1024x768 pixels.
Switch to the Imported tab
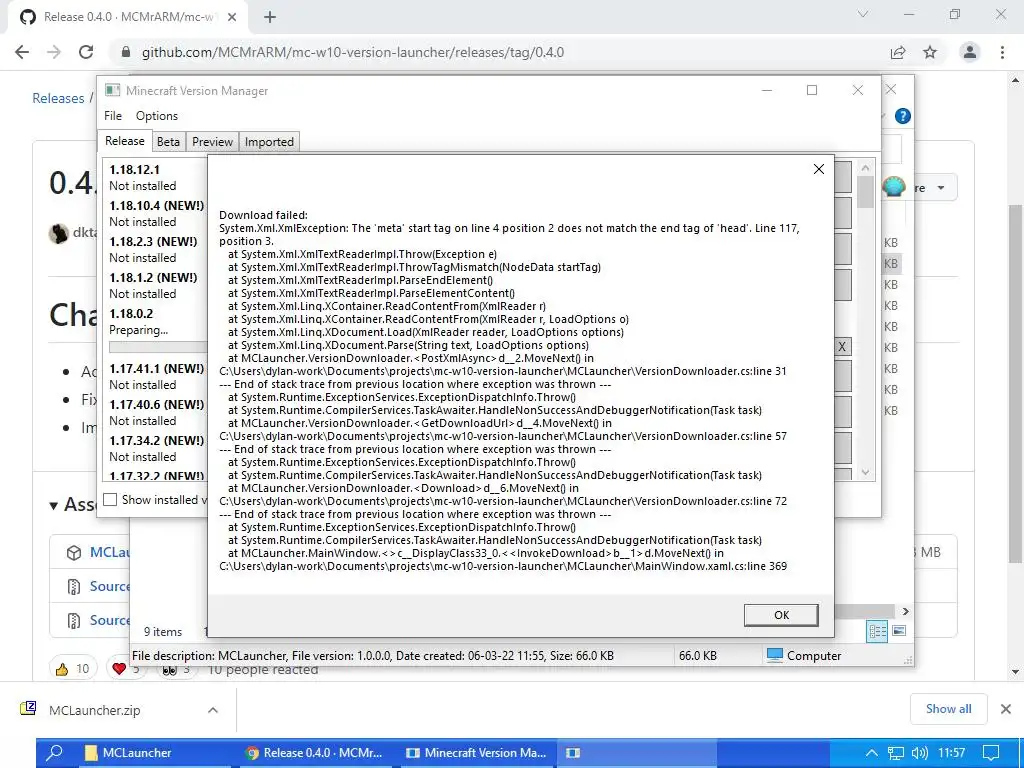(269, 142)
